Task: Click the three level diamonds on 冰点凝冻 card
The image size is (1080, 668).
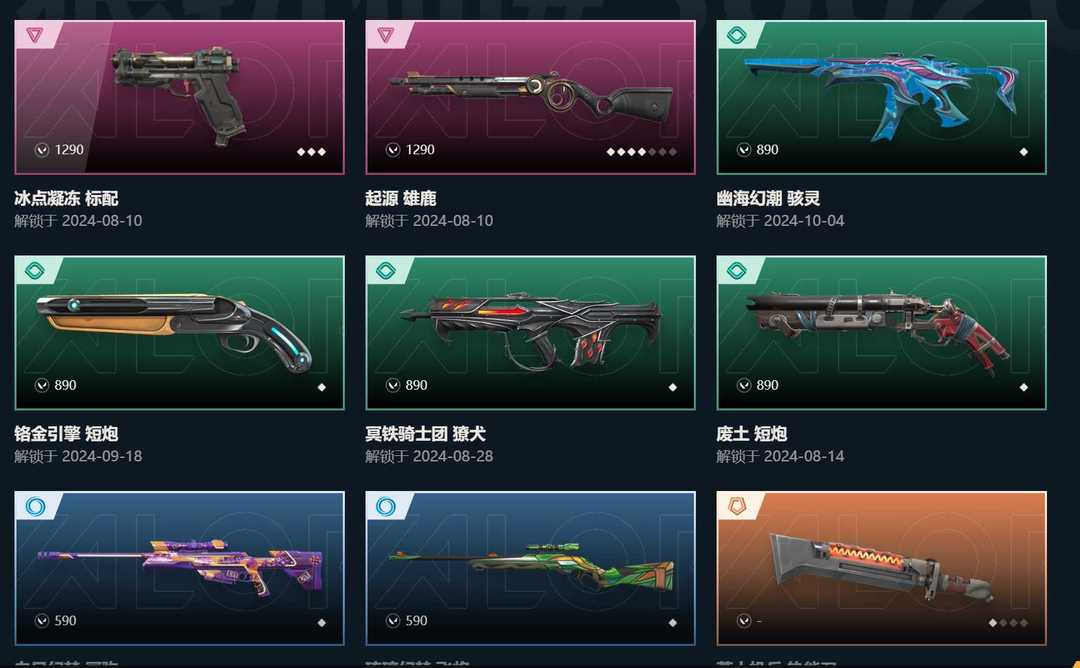Action: point(311,152)
